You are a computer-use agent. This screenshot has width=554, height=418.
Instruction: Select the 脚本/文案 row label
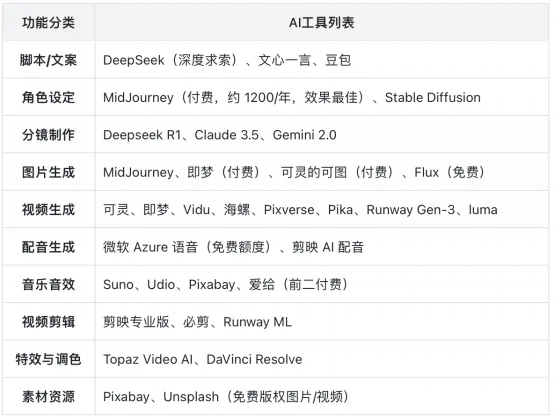click(48, 60)
